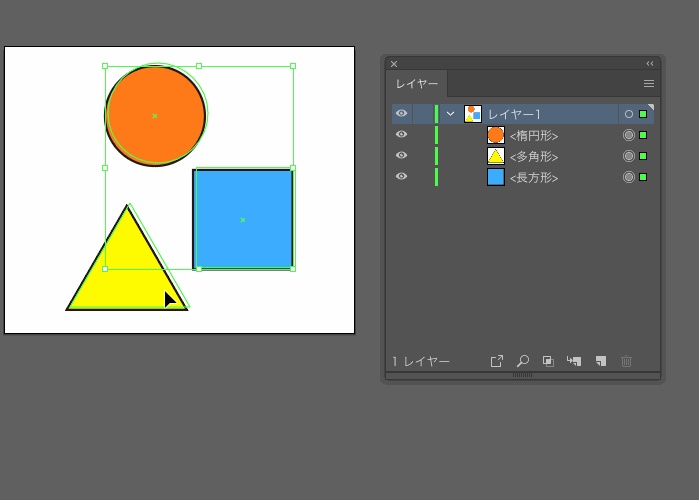
Task: Select the orange 楕円形 thumbnail
Action: pos(496,135)
